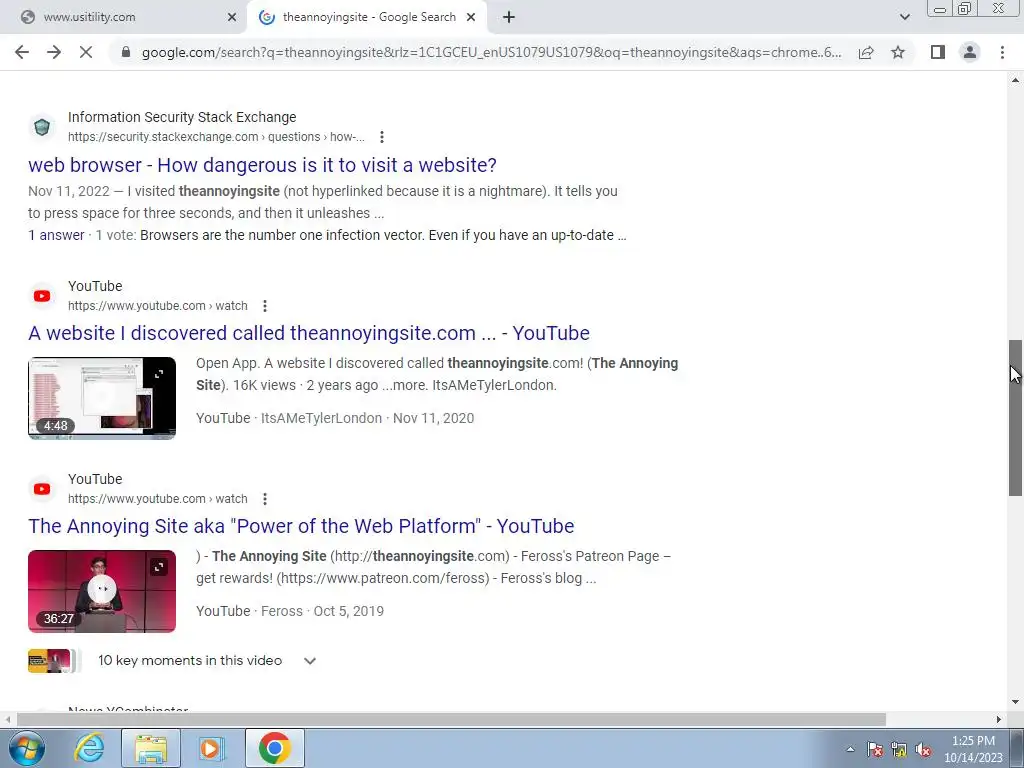Go forward with the forward arrow
The height and width of the screenshot is (768, 1024).
54,52
